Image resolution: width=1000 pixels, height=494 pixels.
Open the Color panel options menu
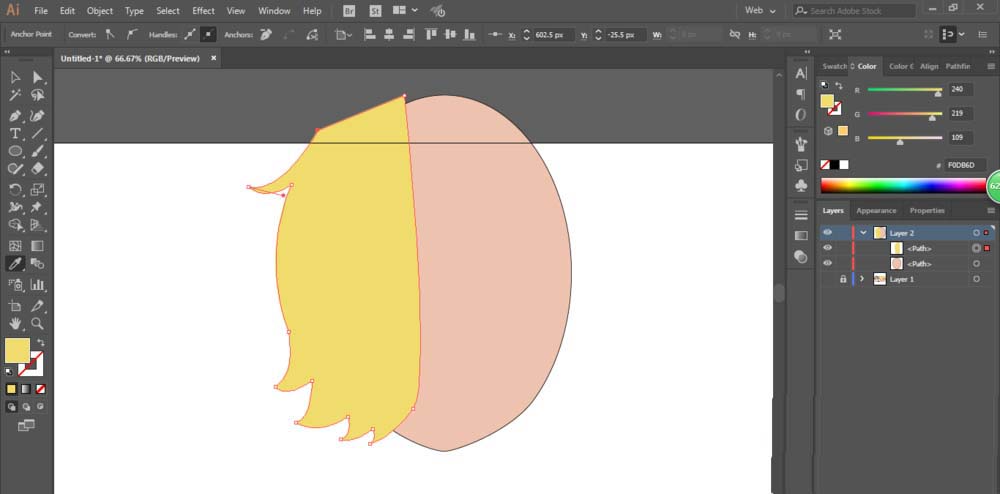pos(990,66)
